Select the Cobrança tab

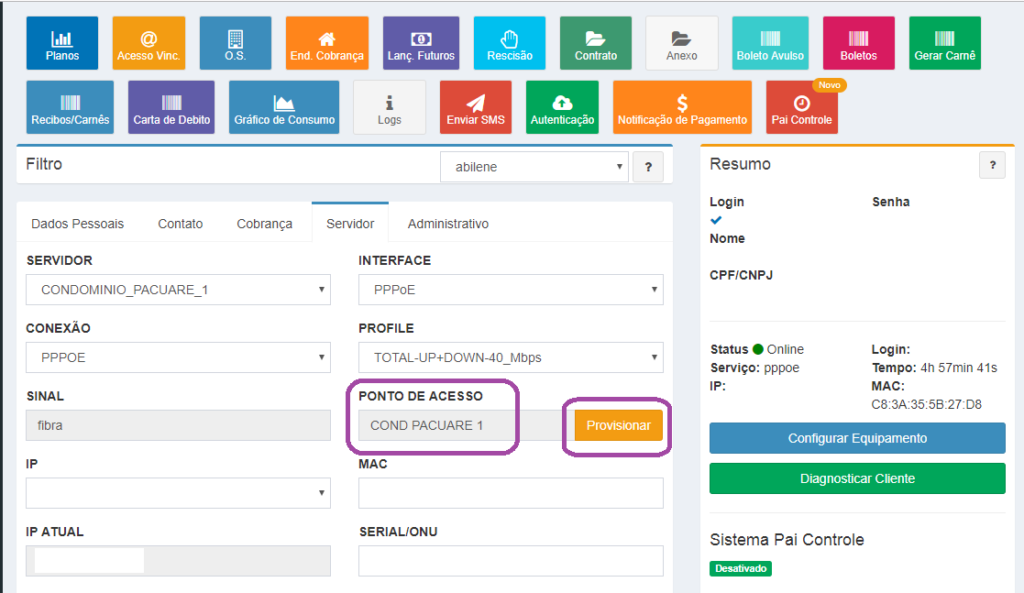click(264, 224)
